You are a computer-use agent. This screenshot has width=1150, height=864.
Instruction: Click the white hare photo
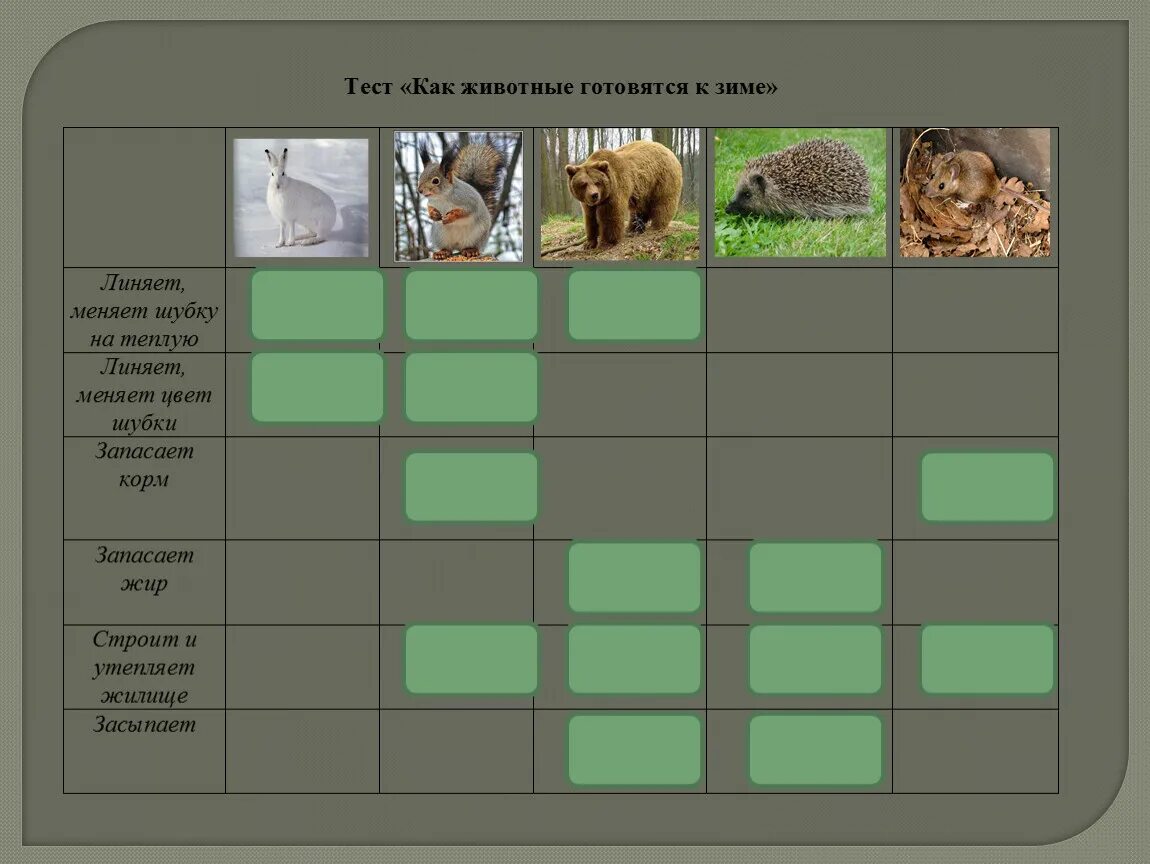click(301, 198)
